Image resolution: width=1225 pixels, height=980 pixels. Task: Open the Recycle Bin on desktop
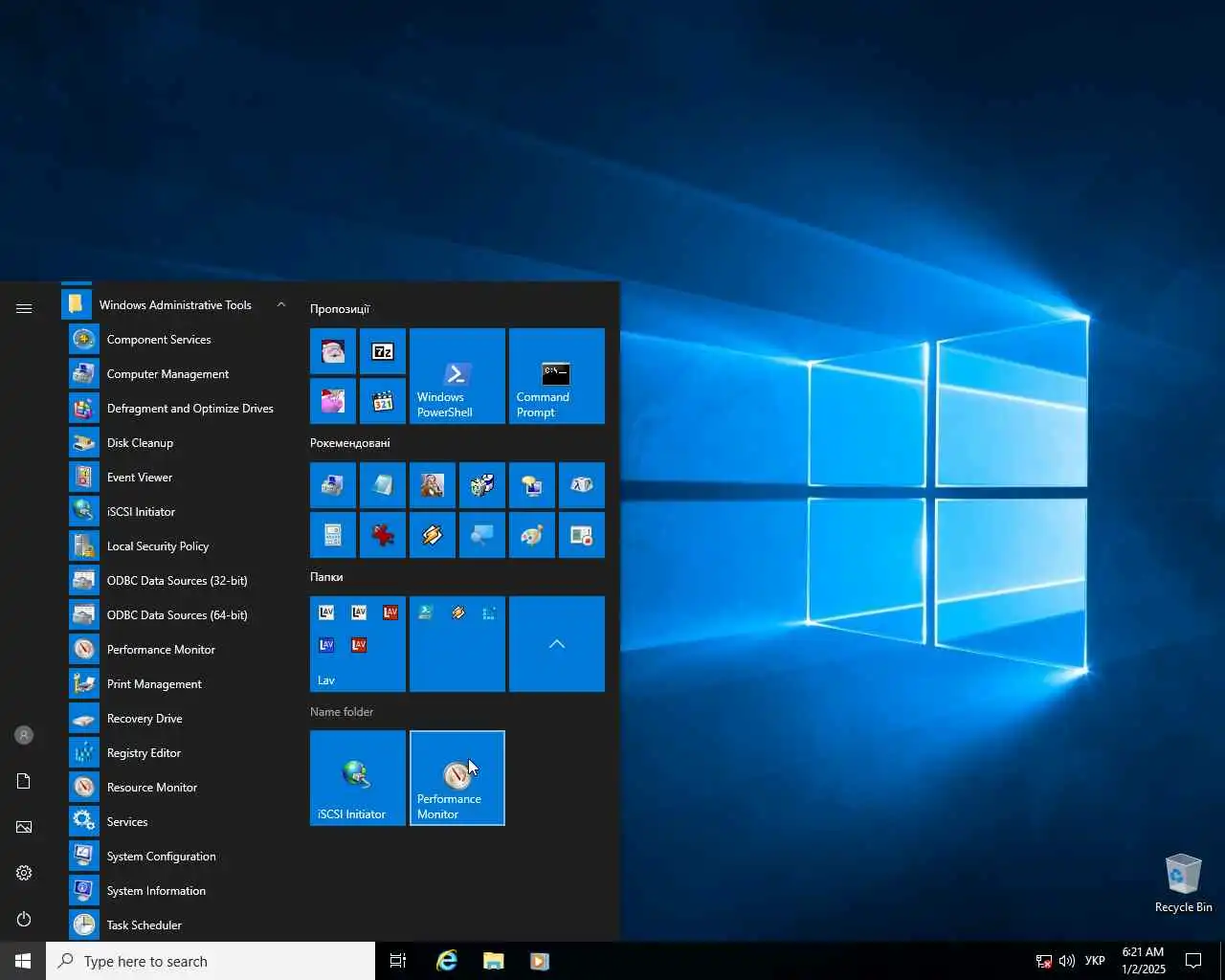[1183, 882]
